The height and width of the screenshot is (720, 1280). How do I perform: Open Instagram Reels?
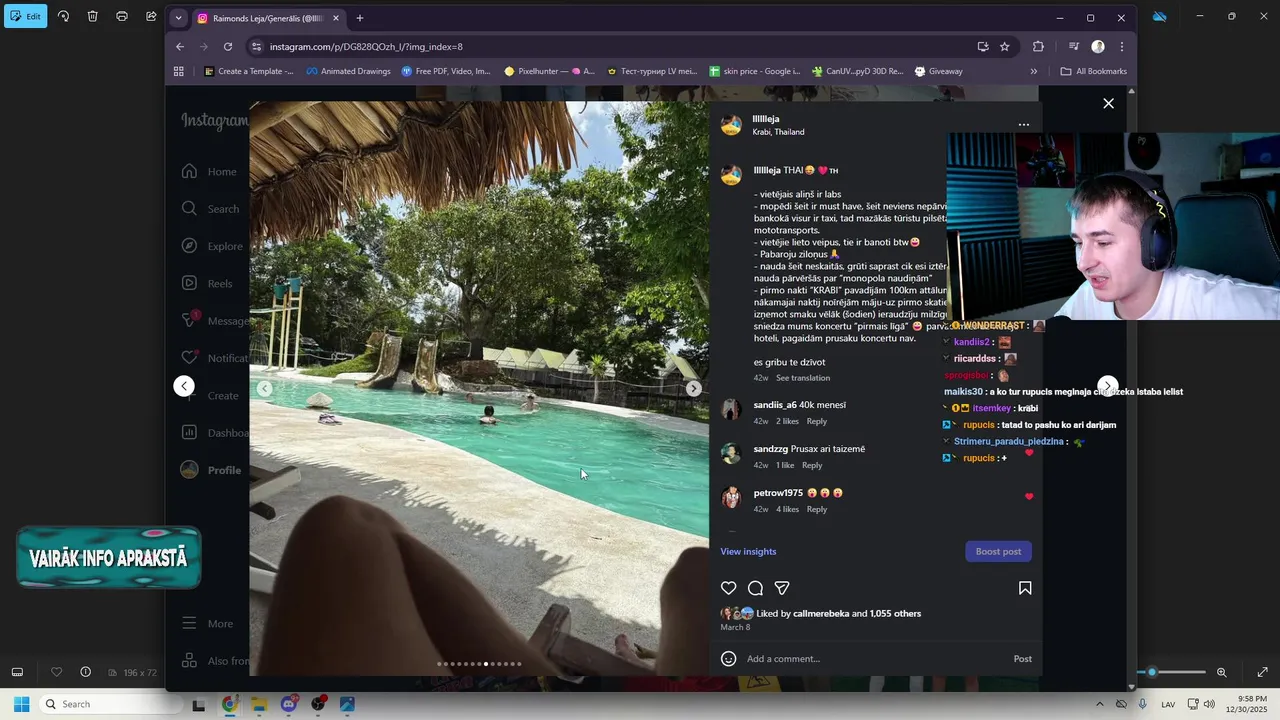pyautogui.click(x=207, y=283)
